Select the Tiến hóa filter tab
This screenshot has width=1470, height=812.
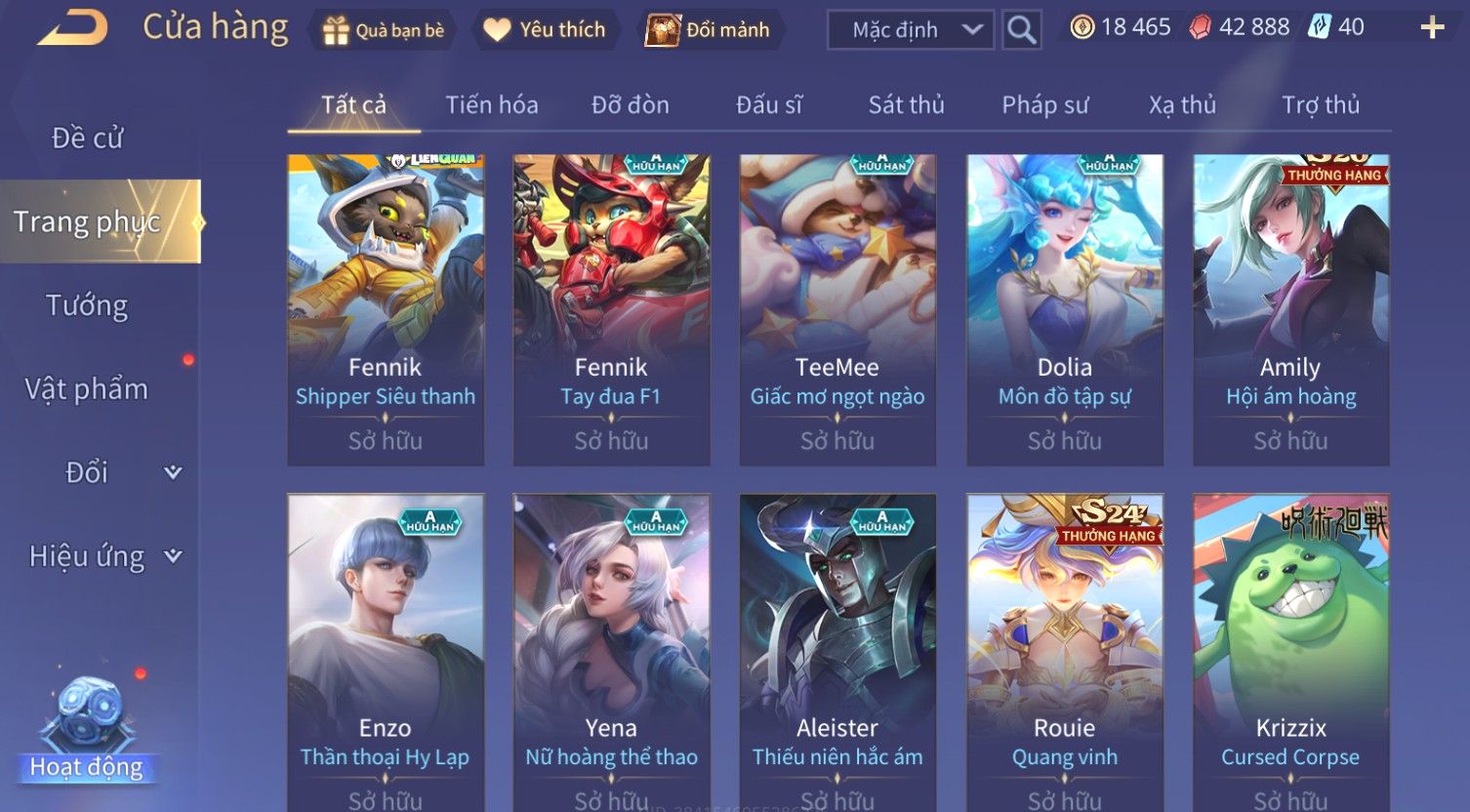(x=492, y=104)
